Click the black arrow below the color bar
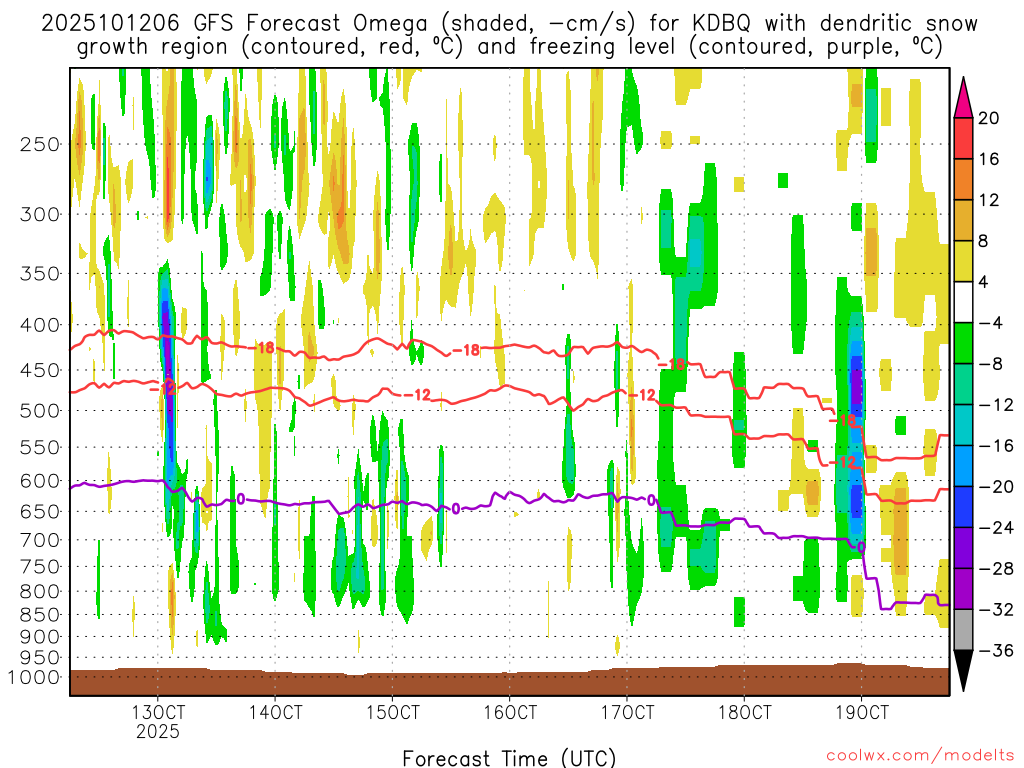 [x=963, y=671]
